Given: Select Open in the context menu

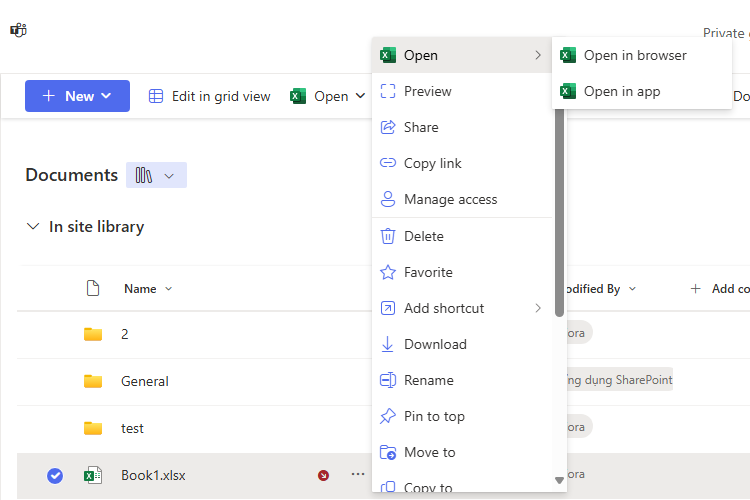Looking at the screenshot, I should pyautogui.click(x=462, y=55).
